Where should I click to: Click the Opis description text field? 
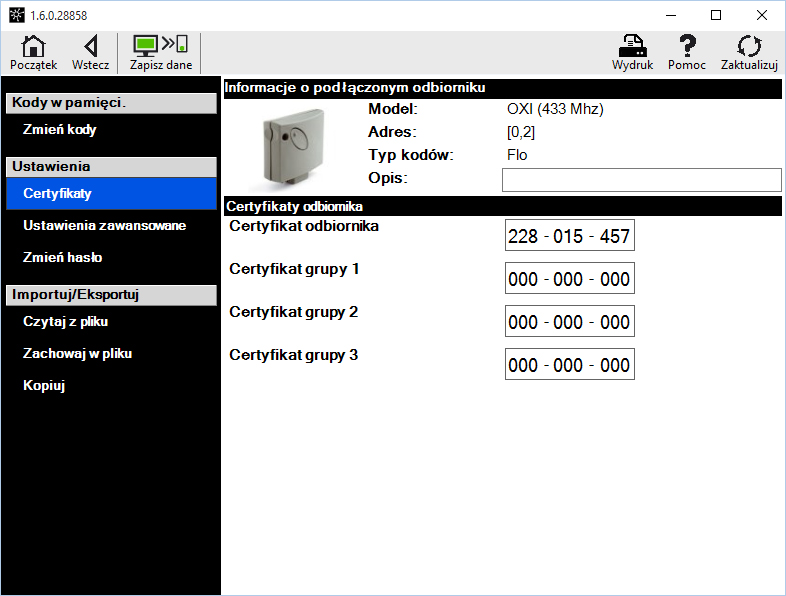click(640, 180)
